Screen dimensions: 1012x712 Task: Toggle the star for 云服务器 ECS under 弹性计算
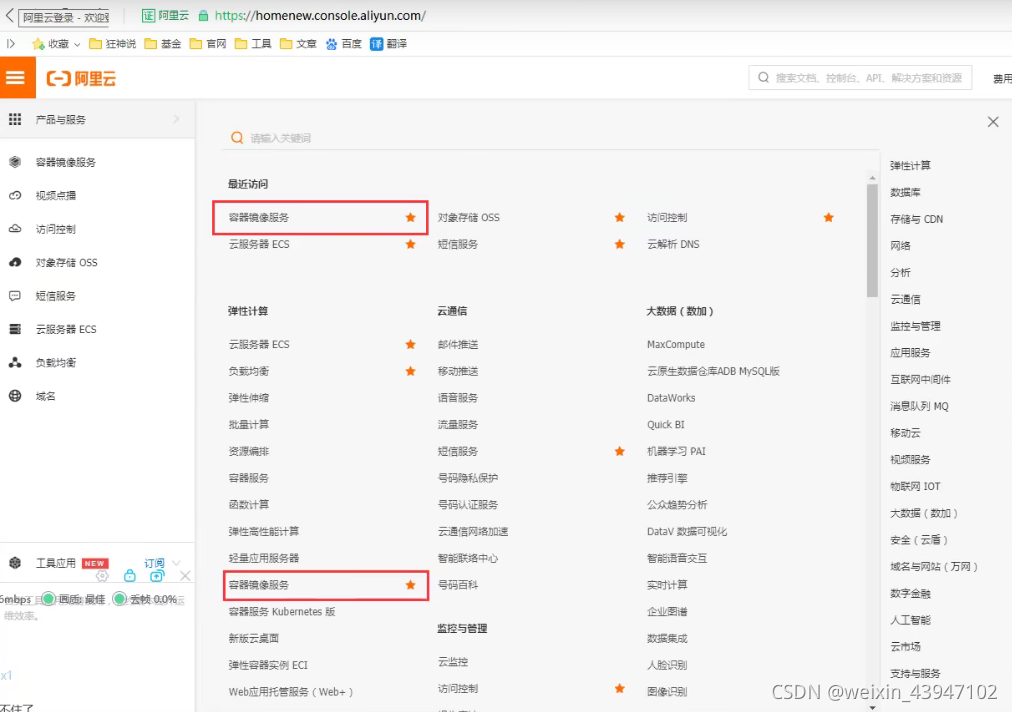coord(410,345)
